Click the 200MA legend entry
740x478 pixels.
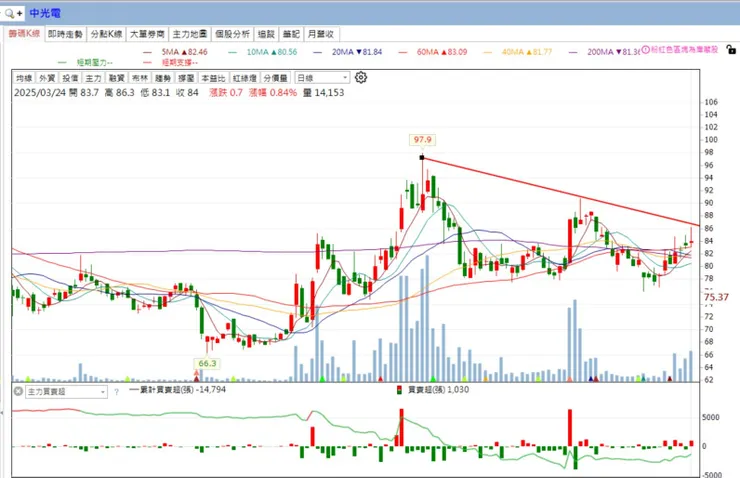pyautogui.click(x=613, y=52)
